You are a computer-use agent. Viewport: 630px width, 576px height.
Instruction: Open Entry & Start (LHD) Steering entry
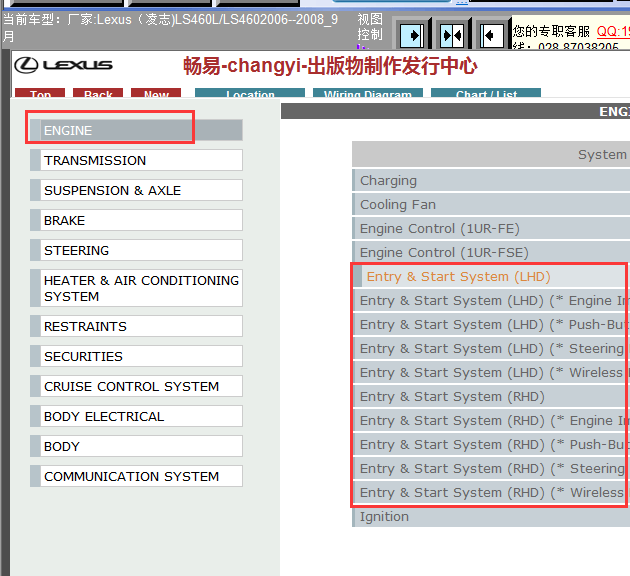(491, 348)
